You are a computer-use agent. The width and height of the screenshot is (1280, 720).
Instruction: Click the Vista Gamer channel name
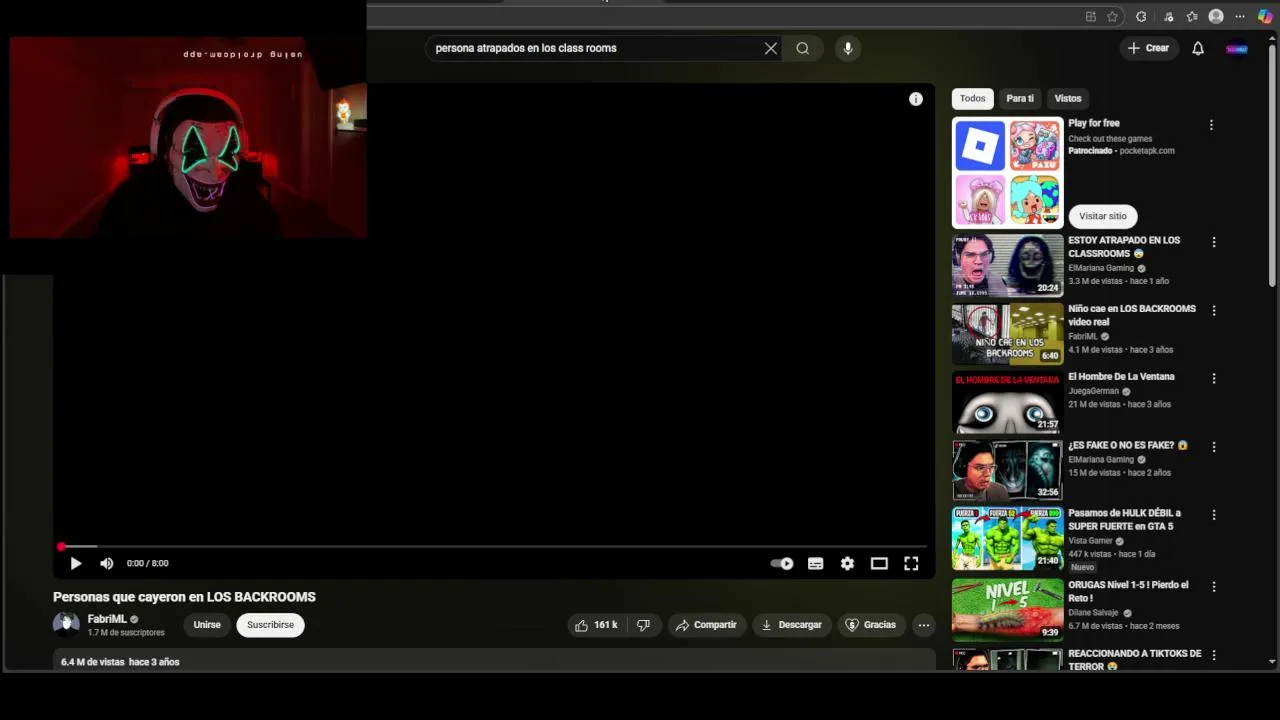[1090, 541]
